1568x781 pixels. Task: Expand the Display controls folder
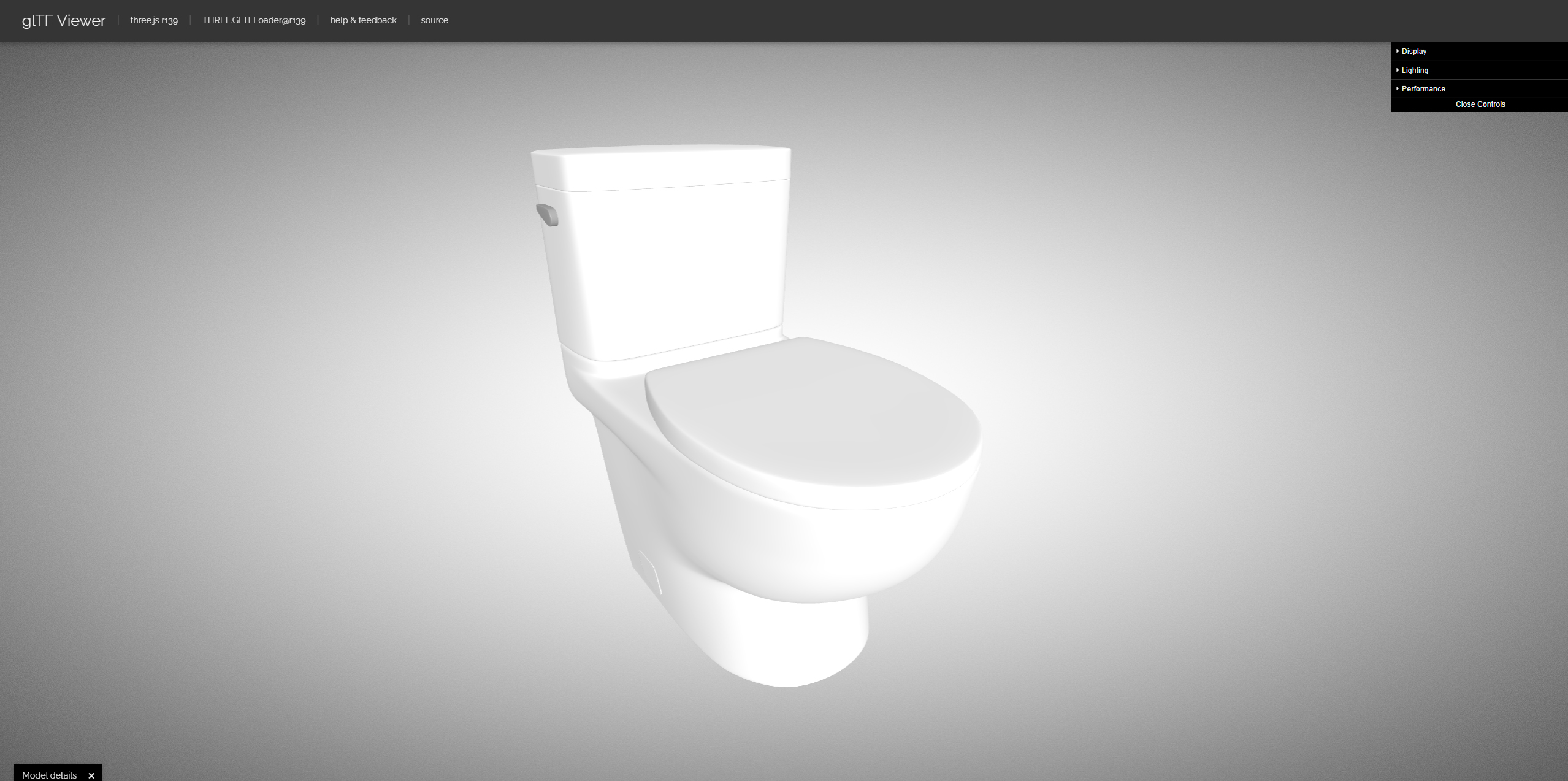1414,52
